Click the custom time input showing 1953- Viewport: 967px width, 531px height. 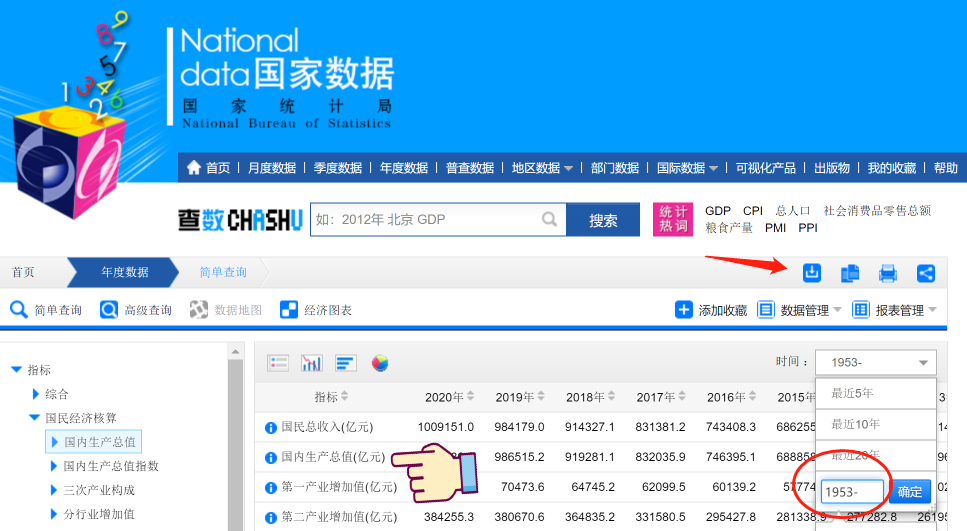[852, 492]
